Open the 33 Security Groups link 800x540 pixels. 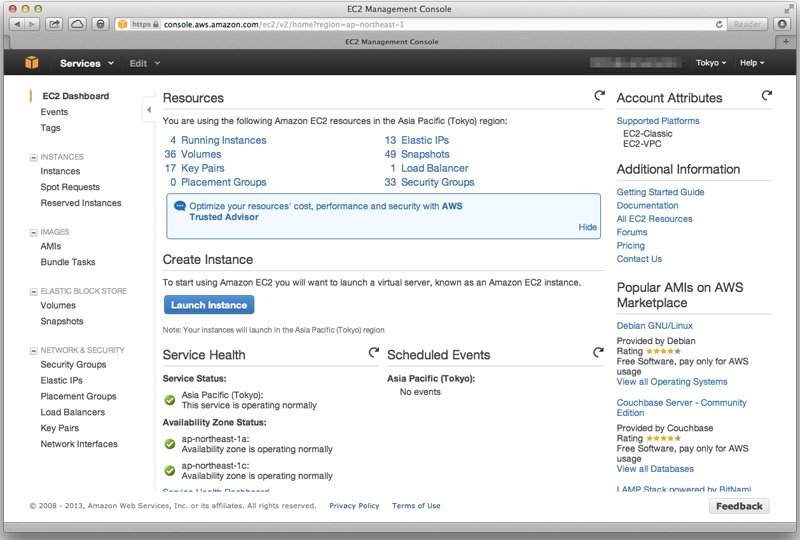(x=430, y=182)
